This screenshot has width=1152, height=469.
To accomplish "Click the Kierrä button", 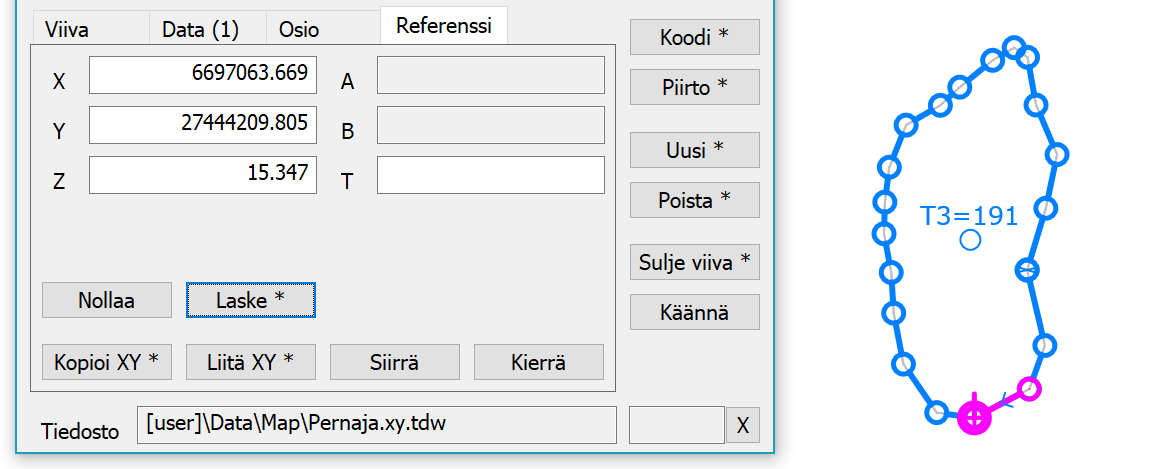I will (x=539, y=362).
